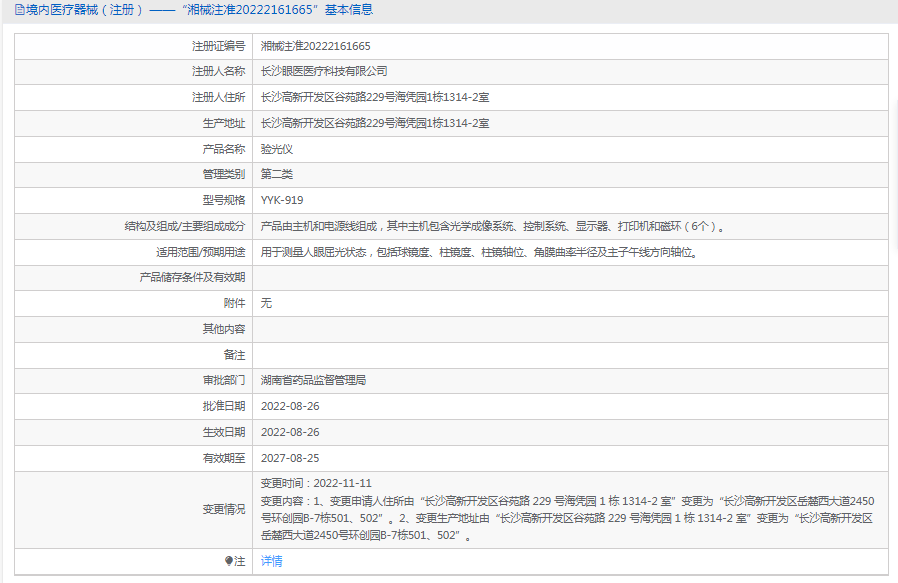Select product name 验光仪
The image size is (898, 583).
point(277,149)
